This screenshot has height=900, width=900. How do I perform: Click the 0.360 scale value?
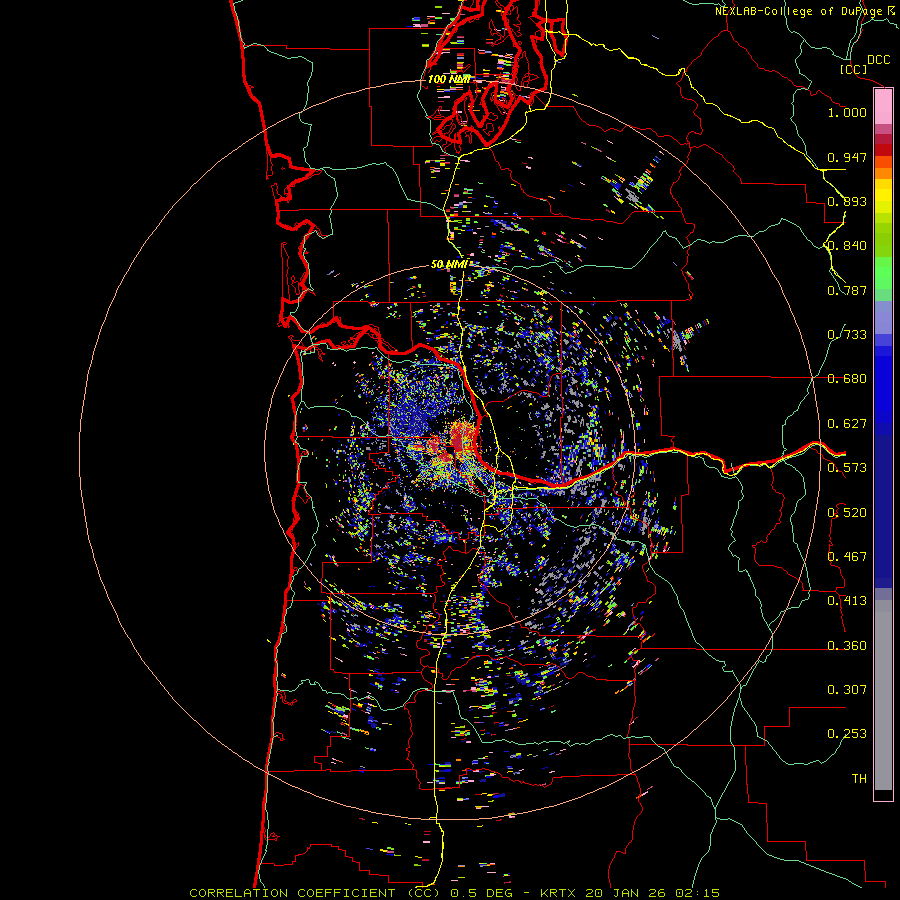point(847,646)
